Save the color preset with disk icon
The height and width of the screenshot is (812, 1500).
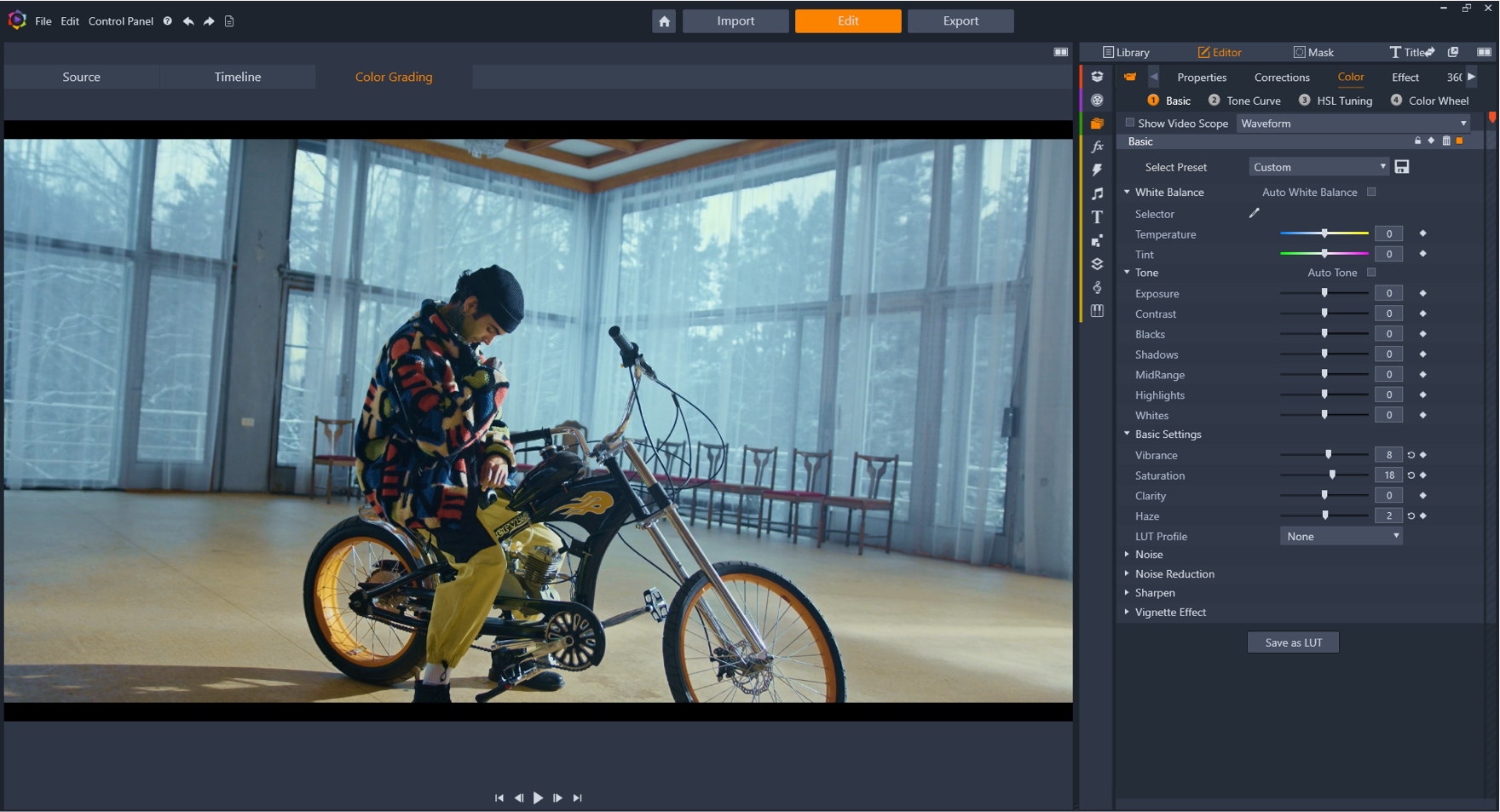pos(1402,167)
